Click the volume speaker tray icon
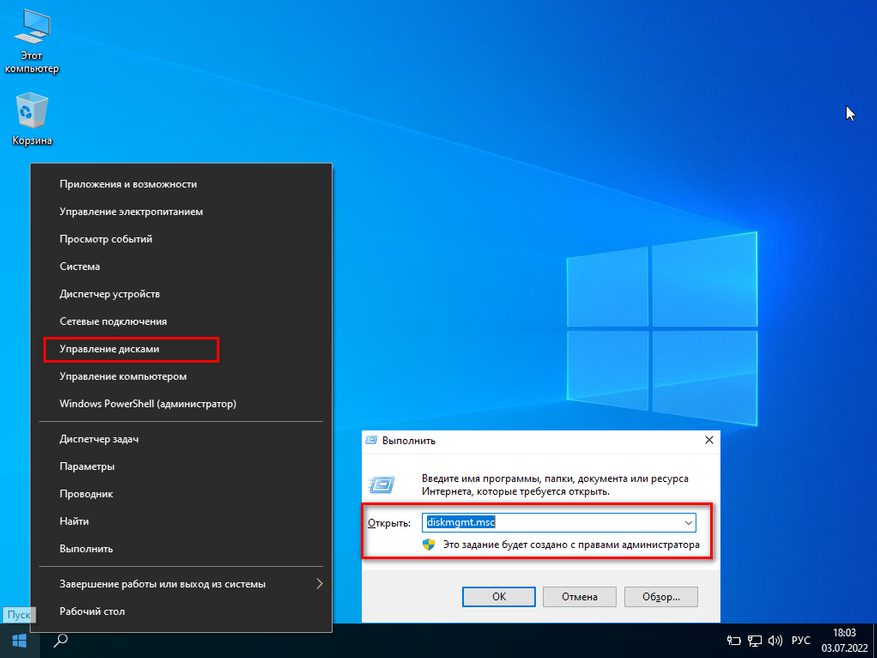Viewport: 877px width, 658px height. coord(774,640)
